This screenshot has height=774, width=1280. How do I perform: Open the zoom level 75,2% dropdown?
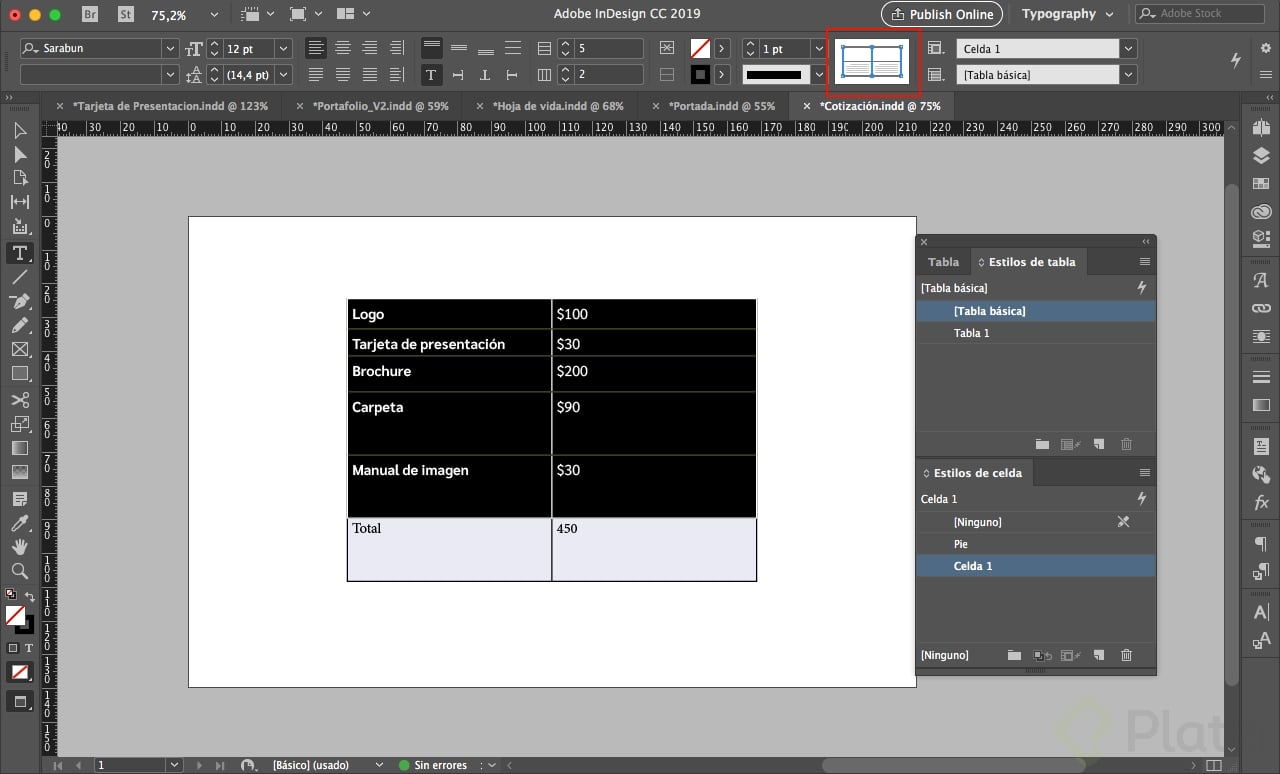(x=216, y=15)
